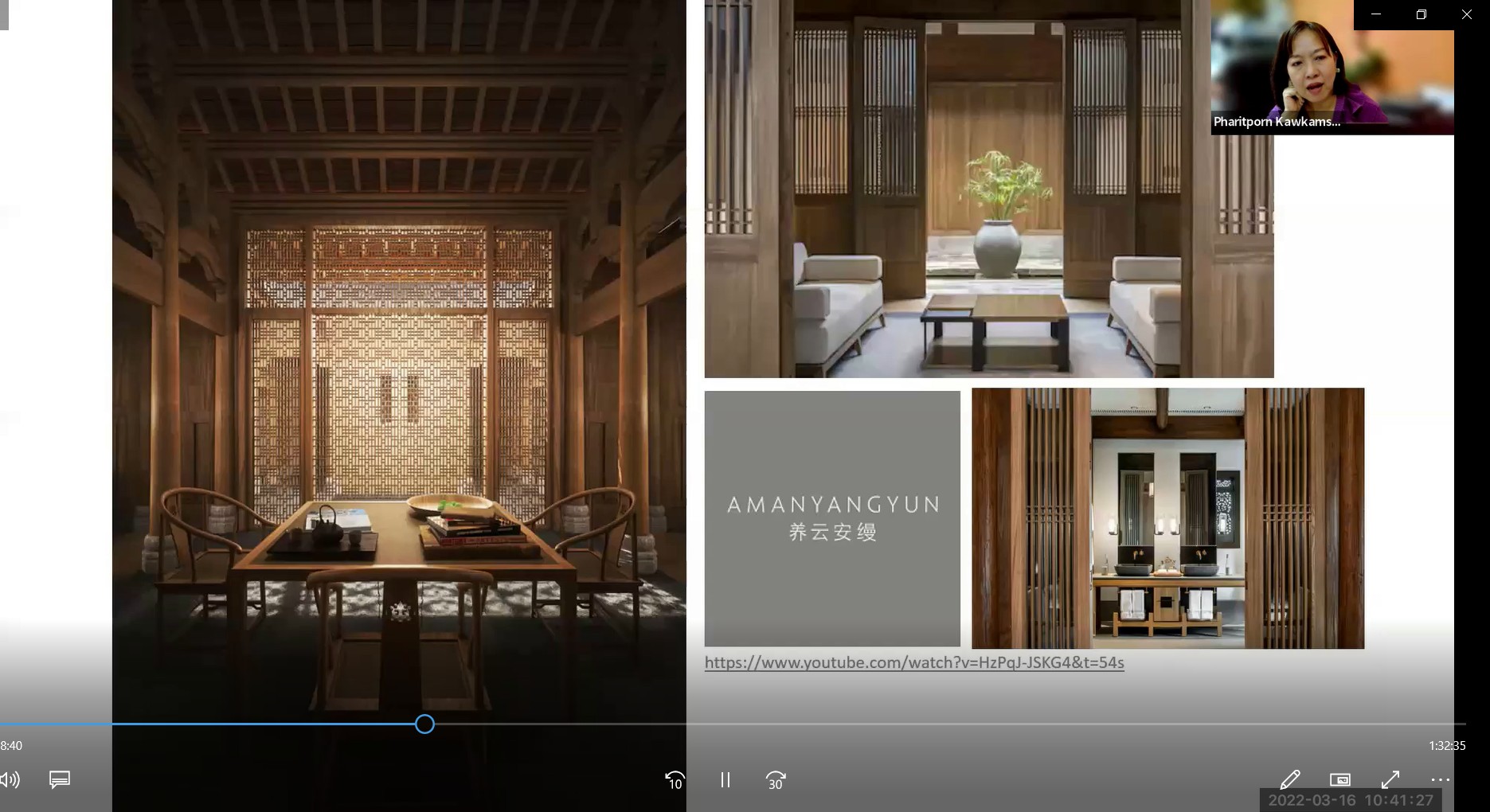The width and height of the screenshot is (1490, 812).
Task: Restore down the player window
Action: (x=1422, y=14)
